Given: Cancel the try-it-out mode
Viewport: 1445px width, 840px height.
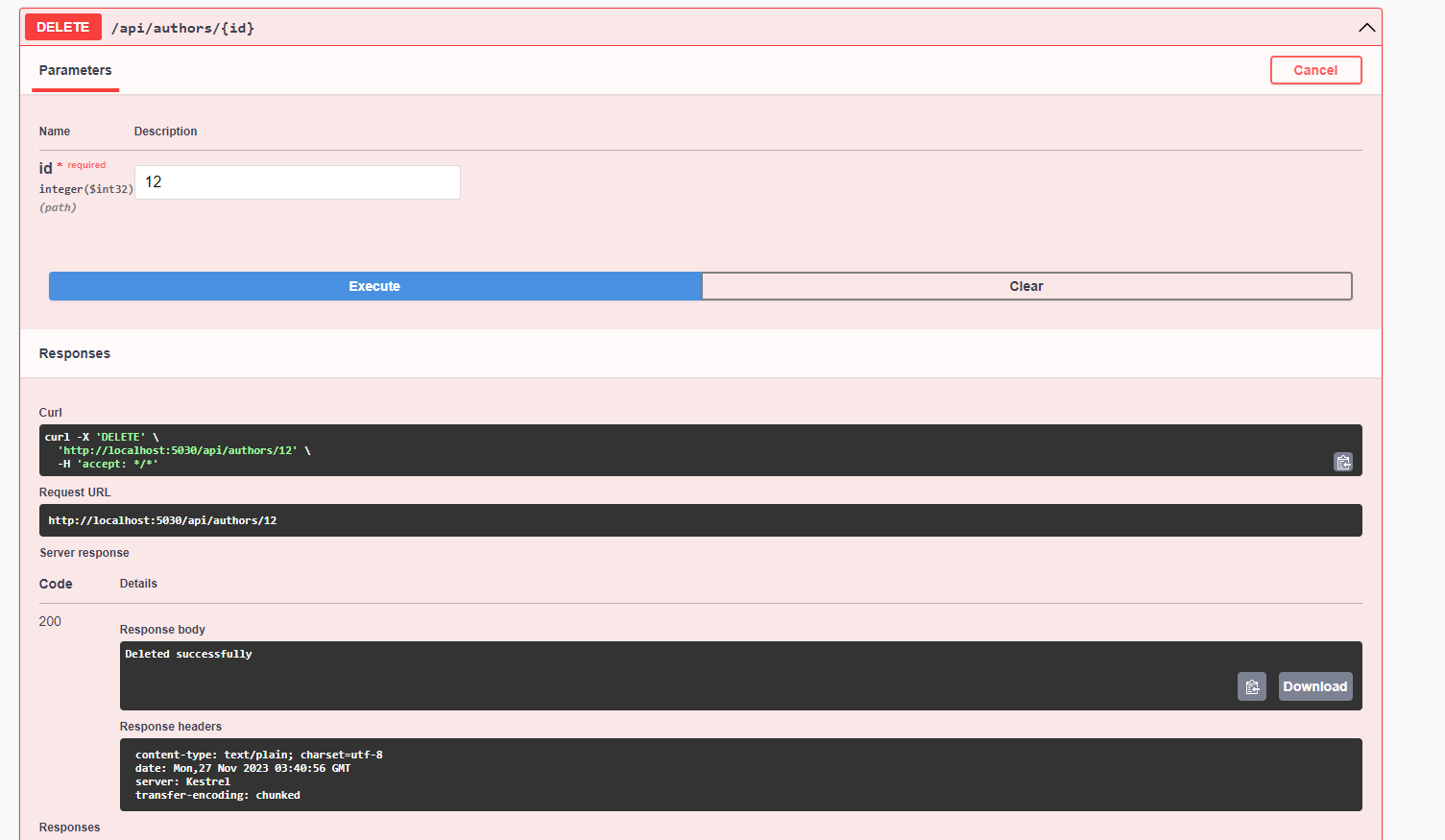Looking at the screenshot, I should click(1315, 69).
